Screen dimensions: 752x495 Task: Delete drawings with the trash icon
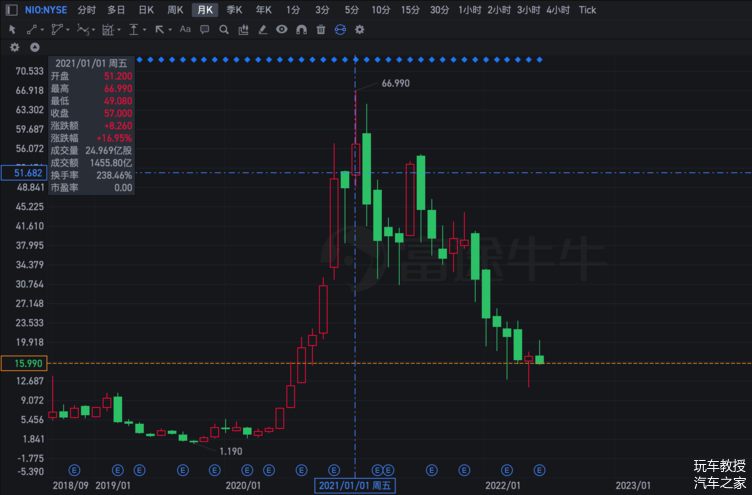pyautogui.click(x=321, y=30)
